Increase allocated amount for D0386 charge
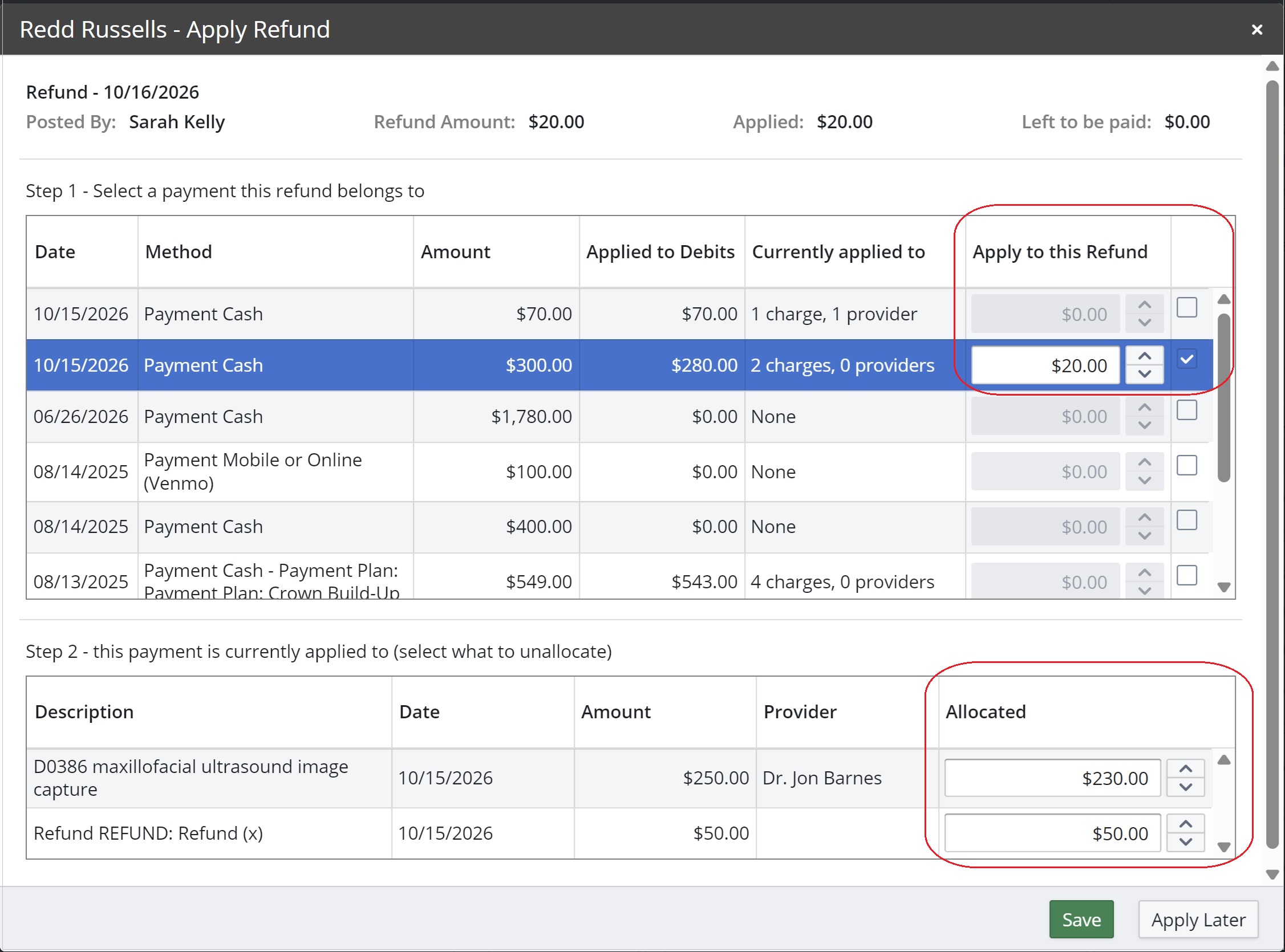The image size is (1285, 952). tap(1185, 769)
